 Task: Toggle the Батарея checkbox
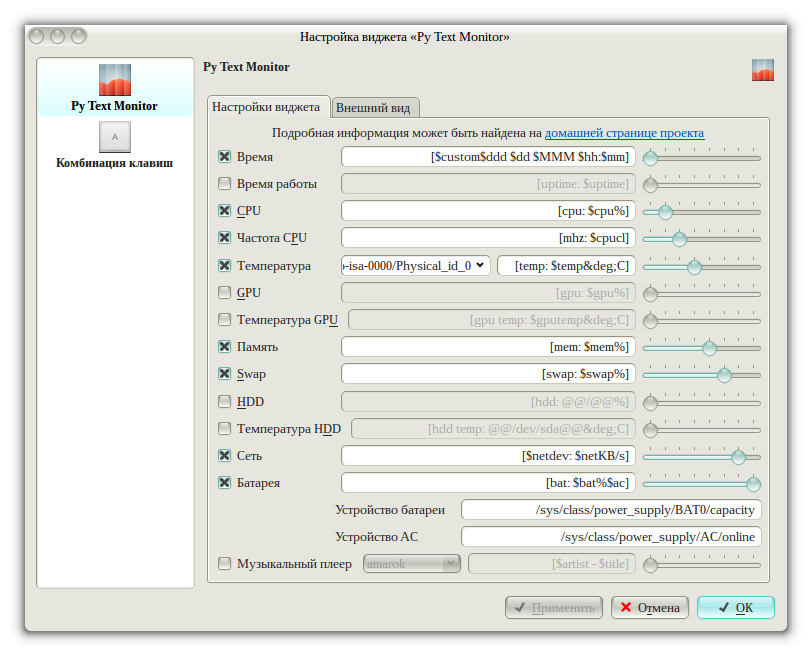pyautogui.click(x=225, y=483)
